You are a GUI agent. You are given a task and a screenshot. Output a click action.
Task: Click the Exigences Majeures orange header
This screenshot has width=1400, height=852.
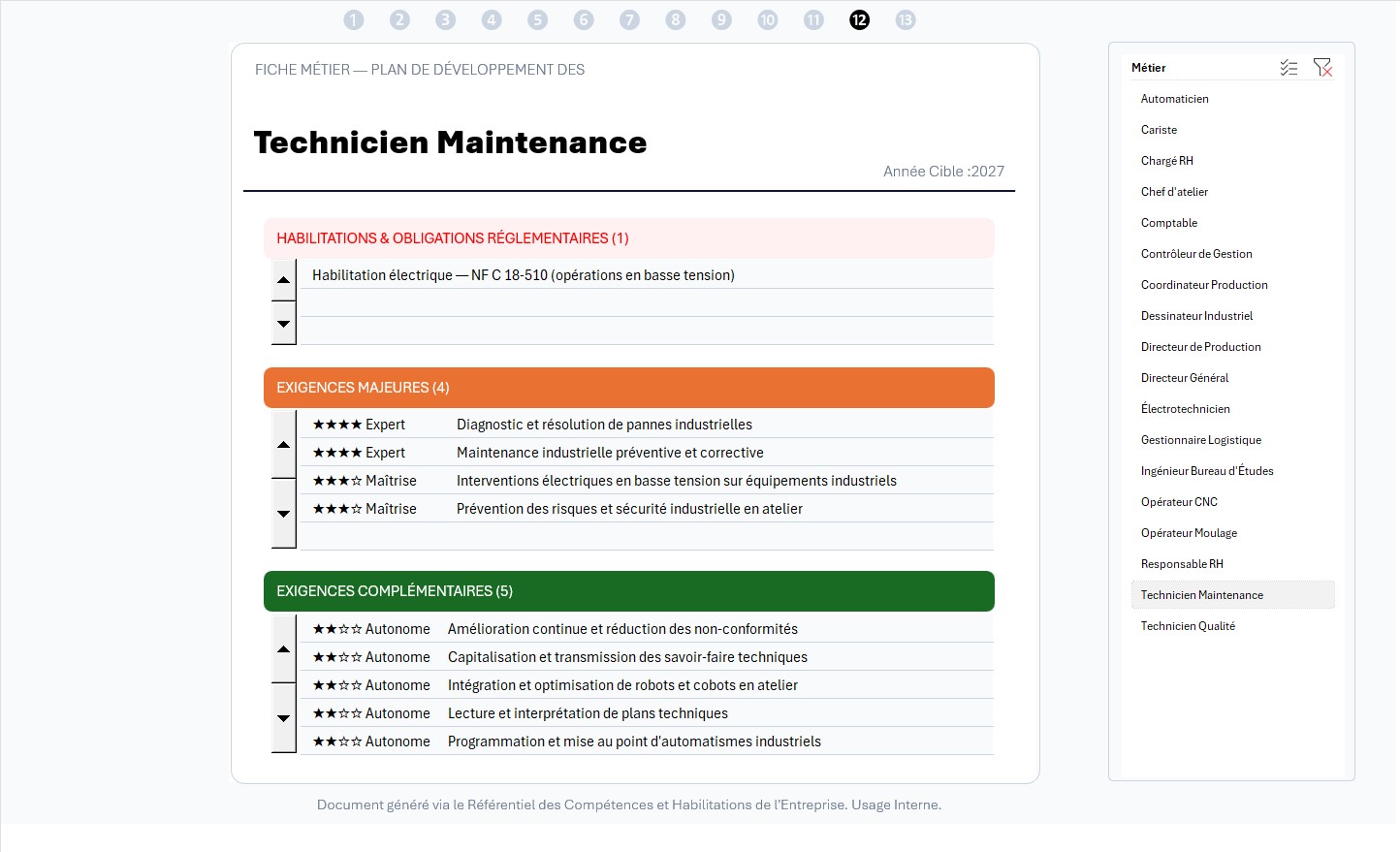629,388
